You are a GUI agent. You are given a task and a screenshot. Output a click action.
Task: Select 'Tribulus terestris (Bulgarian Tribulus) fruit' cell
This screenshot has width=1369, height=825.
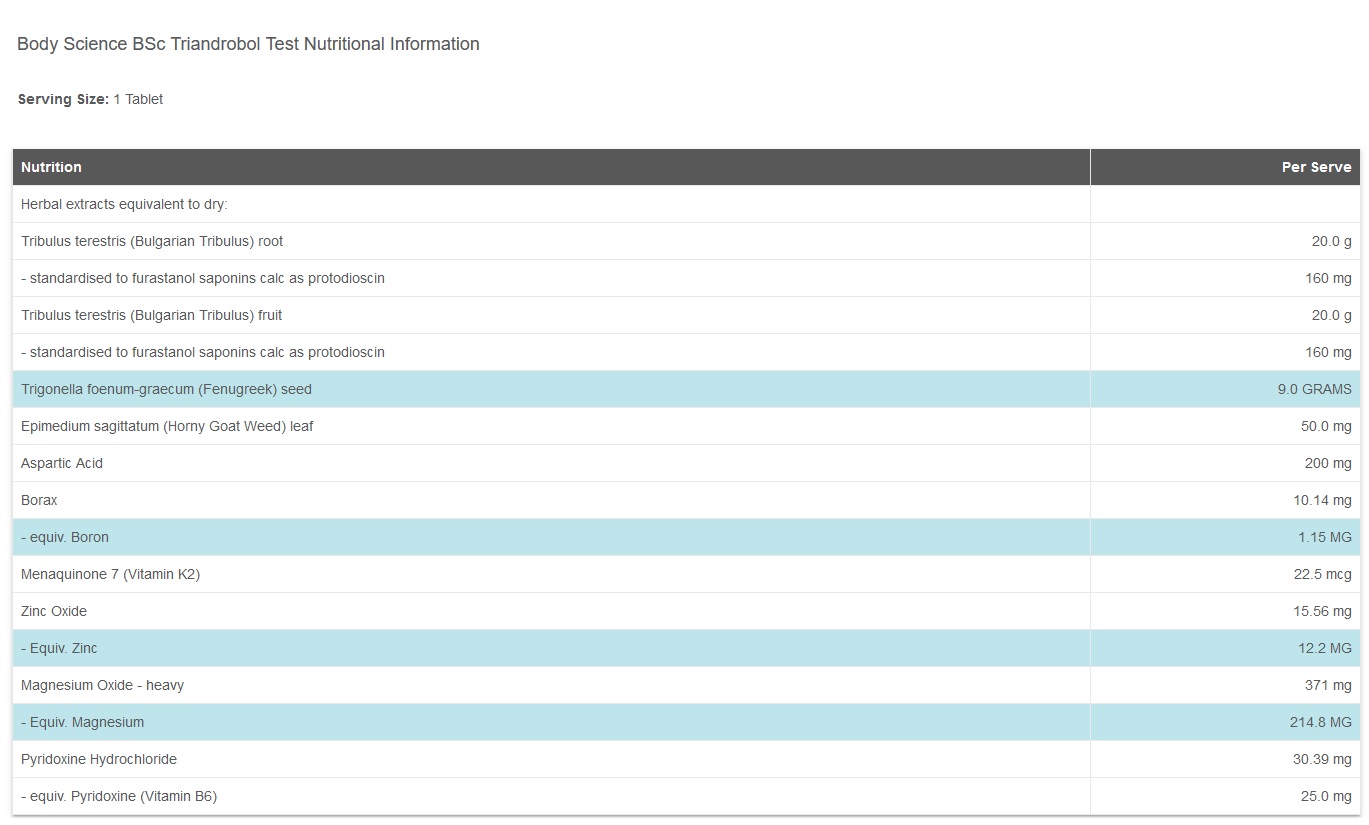tap(551, 315)
